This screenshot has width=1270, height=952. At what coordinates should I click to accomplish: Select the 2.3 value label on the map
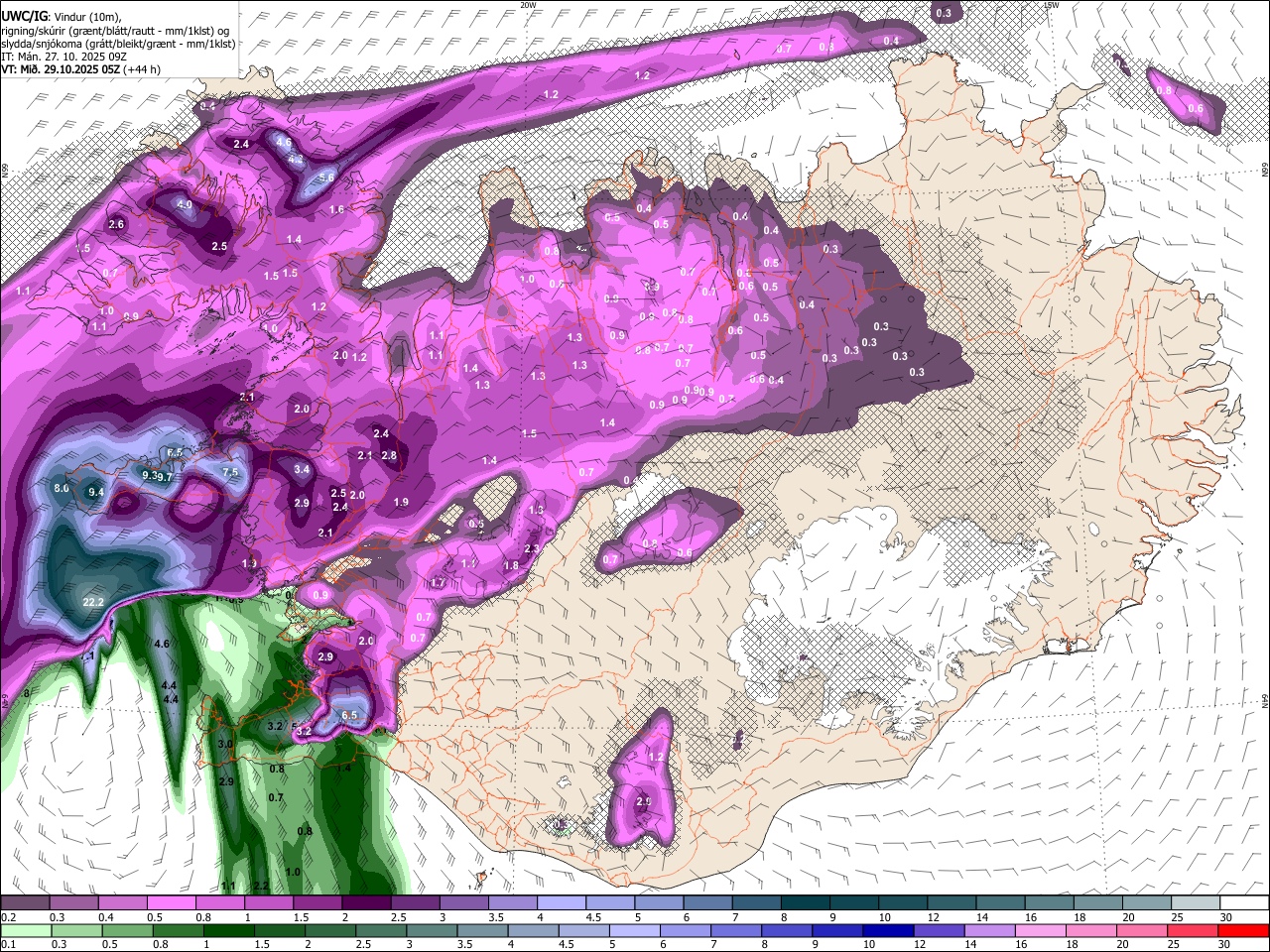tap(532, 548)
